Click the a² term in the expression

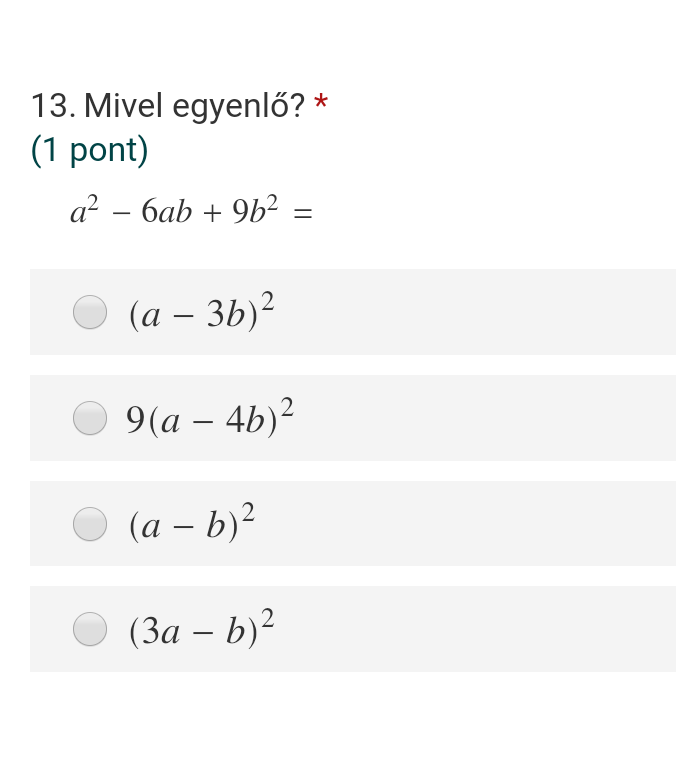coord(84,210)
